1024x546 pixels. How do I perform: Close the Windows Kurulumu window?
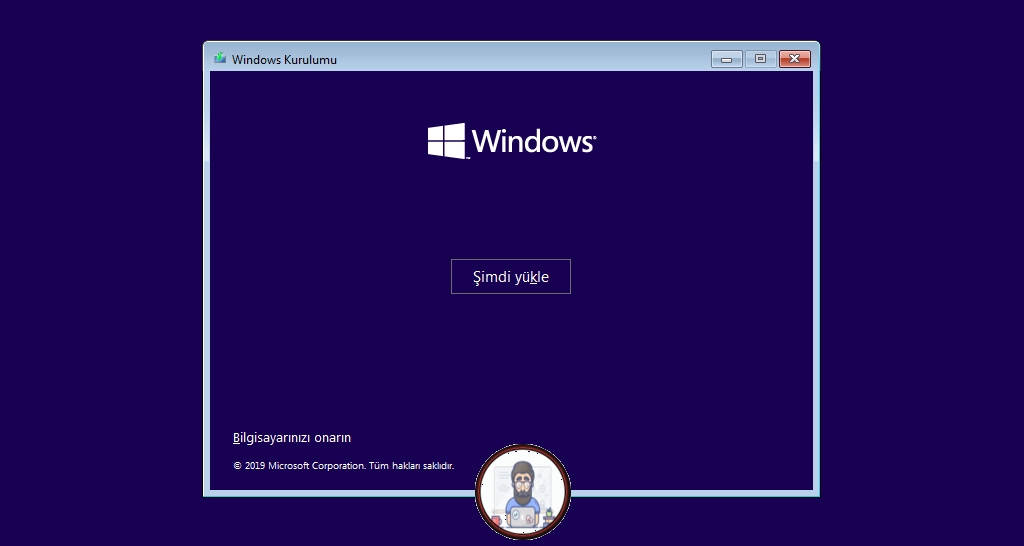[x=795, y=59]
